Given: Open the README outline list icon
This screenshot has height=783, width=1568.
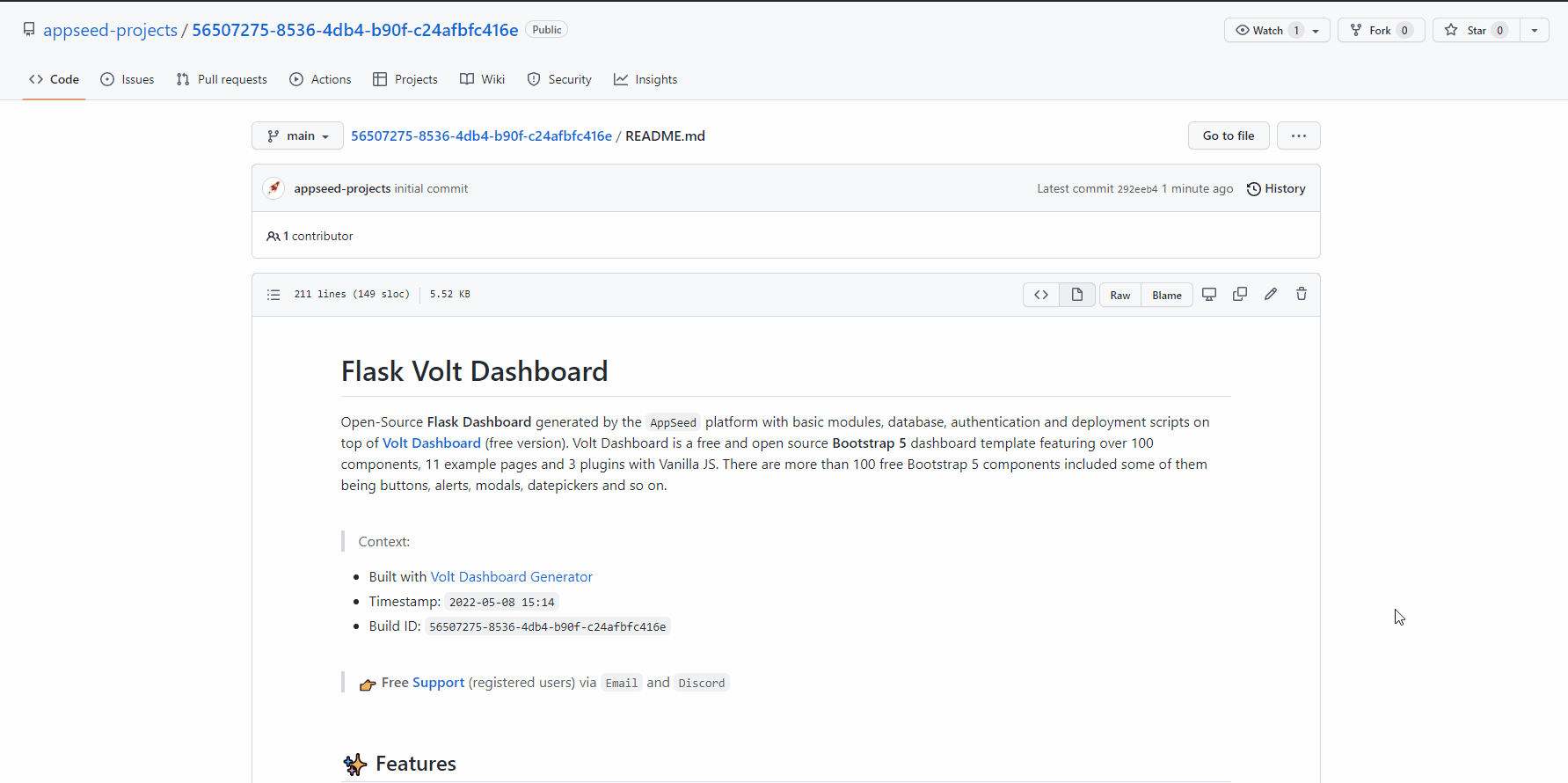Looking at the screenshot, I should click(273, 295).
